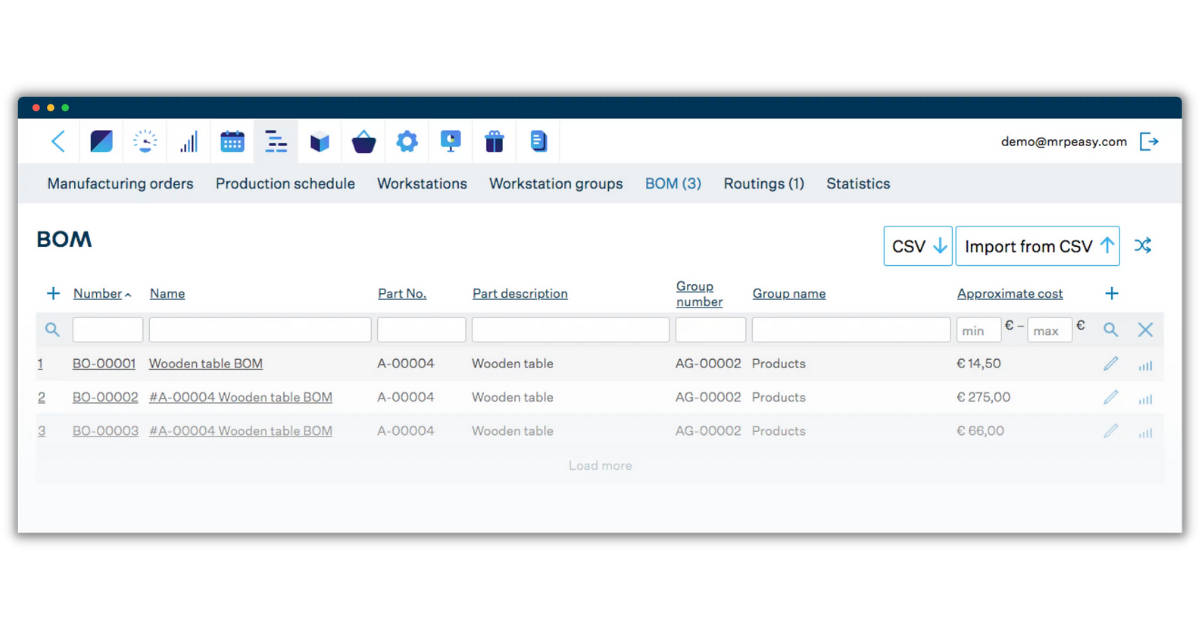1200x630 pixels.
Task: Click the Import from CSV button
Action: pos(1037,245)
